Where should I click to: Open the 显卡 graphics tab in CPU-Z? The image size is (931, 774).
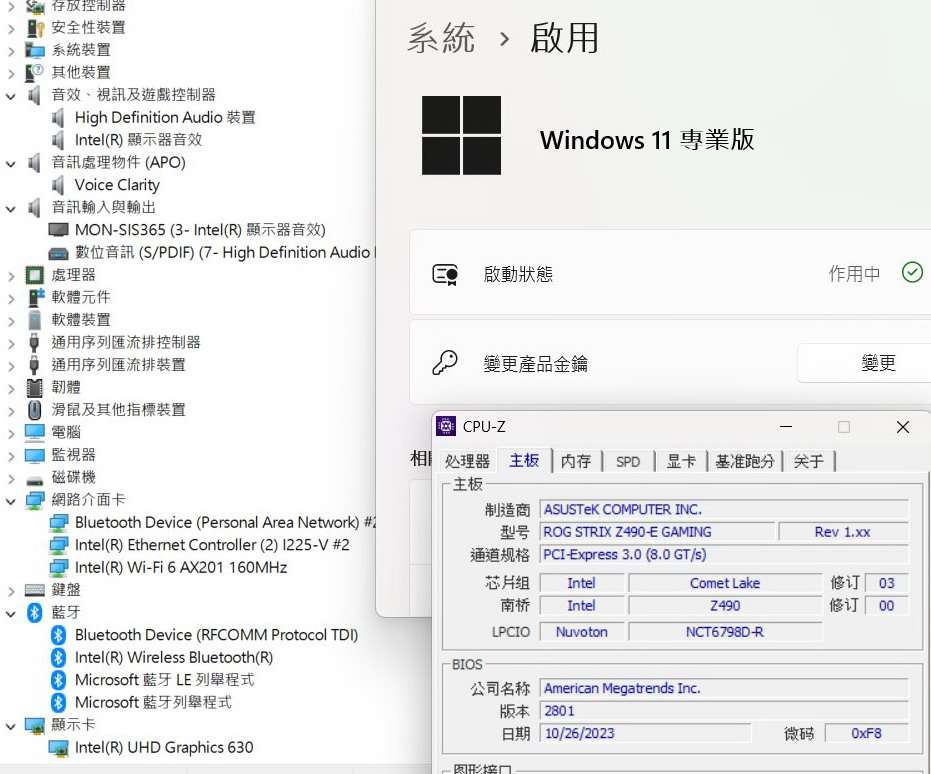point(680,461)
